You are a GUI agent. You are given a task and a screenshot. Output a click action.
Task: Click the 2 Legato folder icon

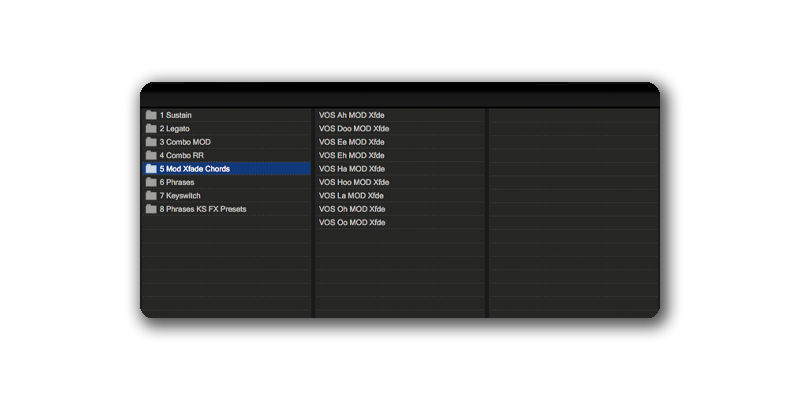151,129
